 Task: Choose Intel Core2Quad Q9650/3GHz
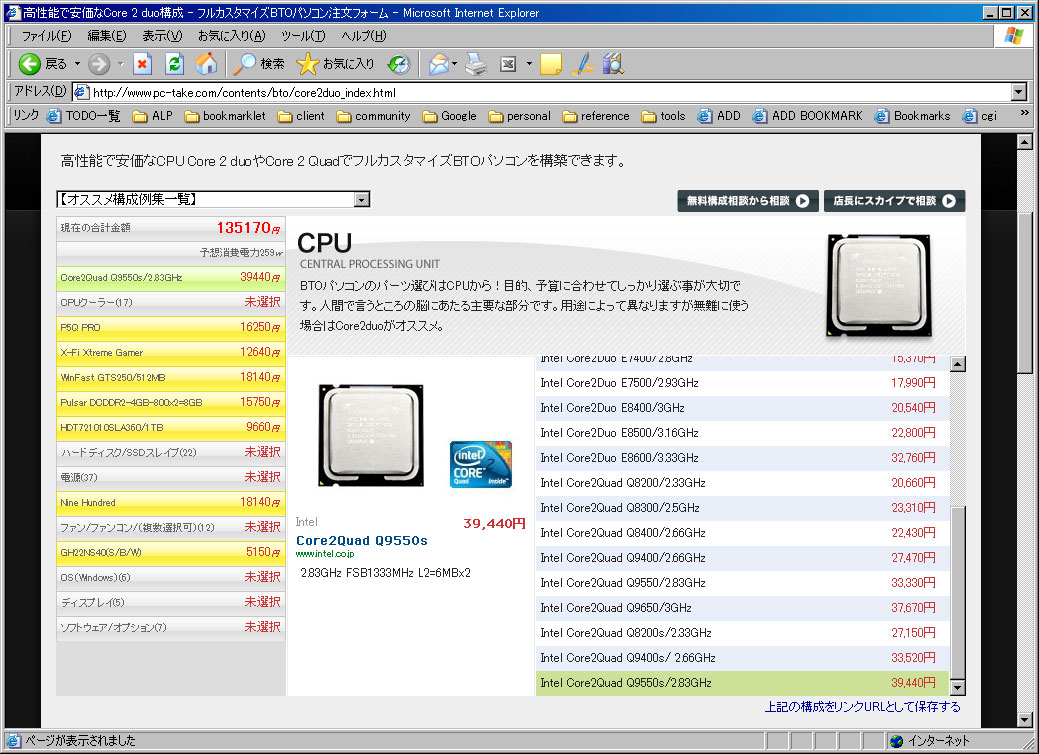coord(742,608)
